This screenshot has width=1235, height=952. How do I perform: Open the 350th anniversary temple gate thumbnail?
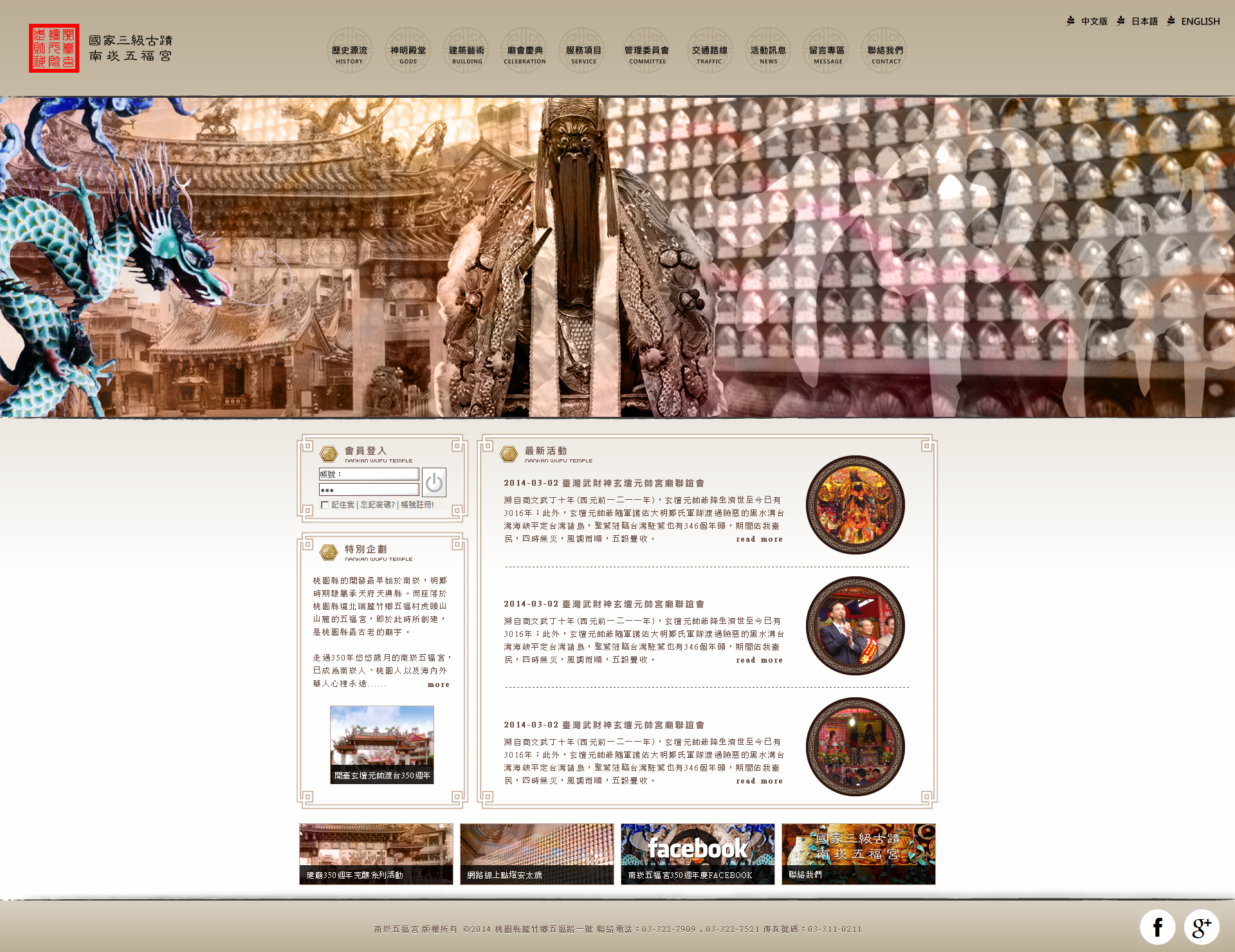pyautogui.click(x=381, y=744)
